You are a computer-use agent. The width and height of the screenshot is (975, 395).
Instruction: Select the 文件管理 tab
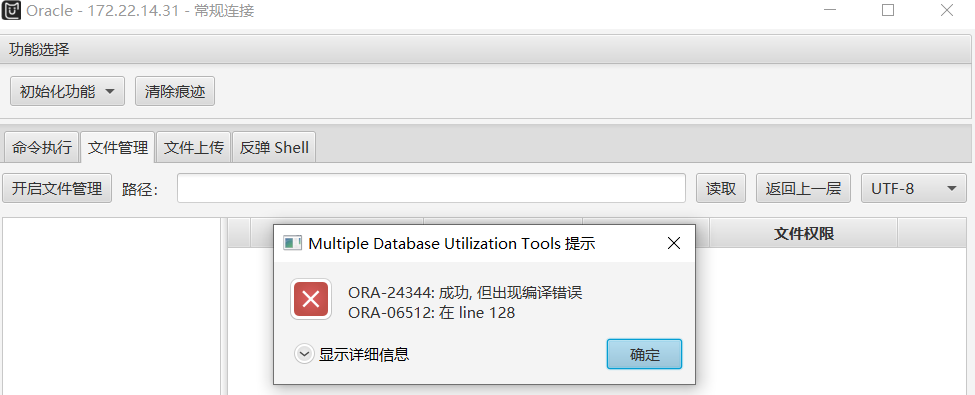[x=118, y=148]
